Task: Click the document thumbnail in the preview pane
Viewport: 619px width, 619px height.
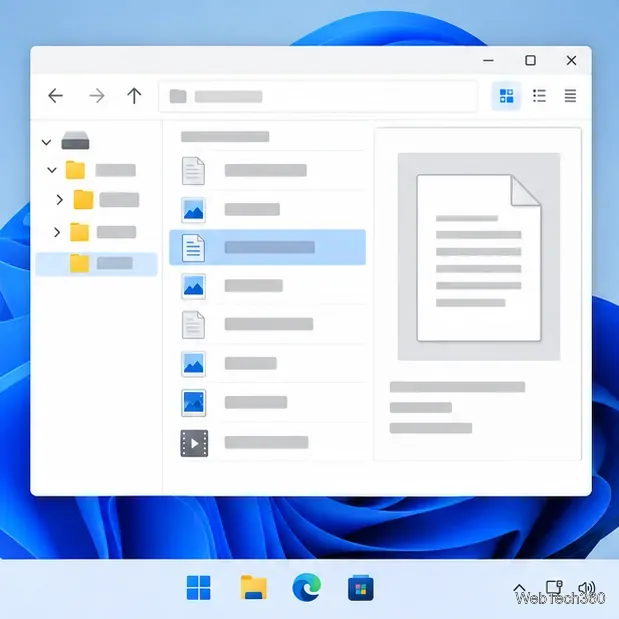Action: click(479, 257)
